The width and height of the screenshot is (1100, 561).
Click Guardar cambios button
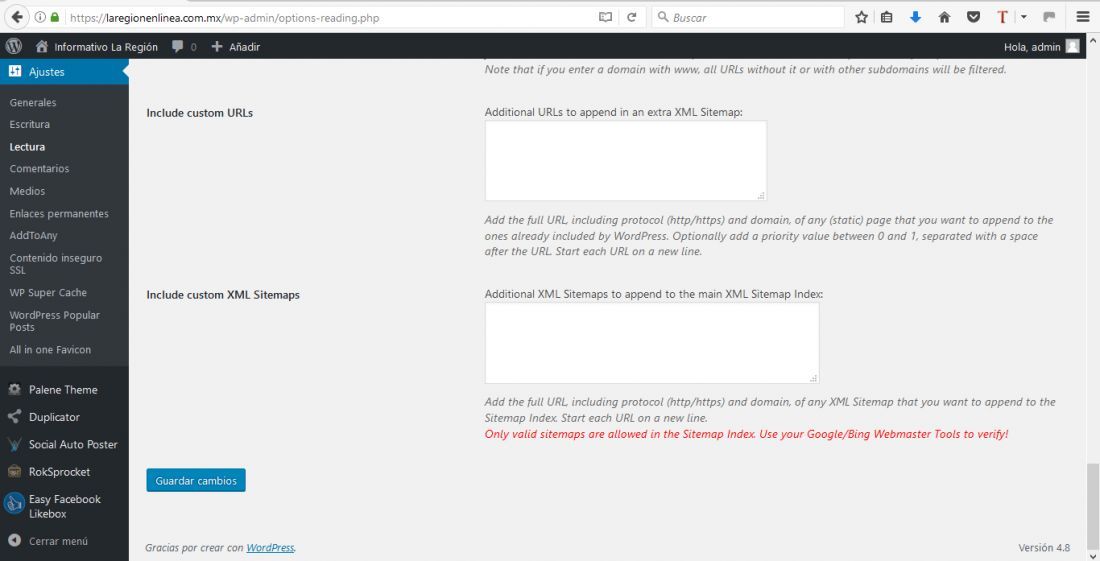click(196, 480)
